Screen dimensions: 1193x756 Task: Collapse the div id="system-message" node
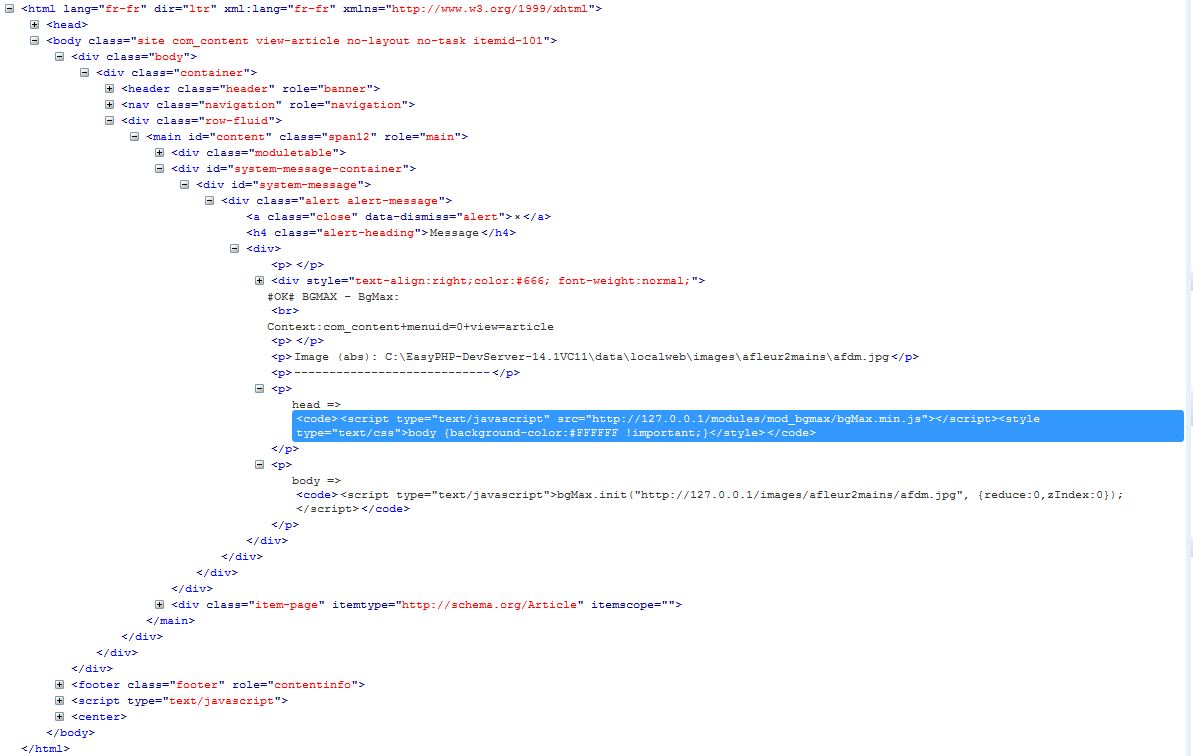(x=185, y=185)
